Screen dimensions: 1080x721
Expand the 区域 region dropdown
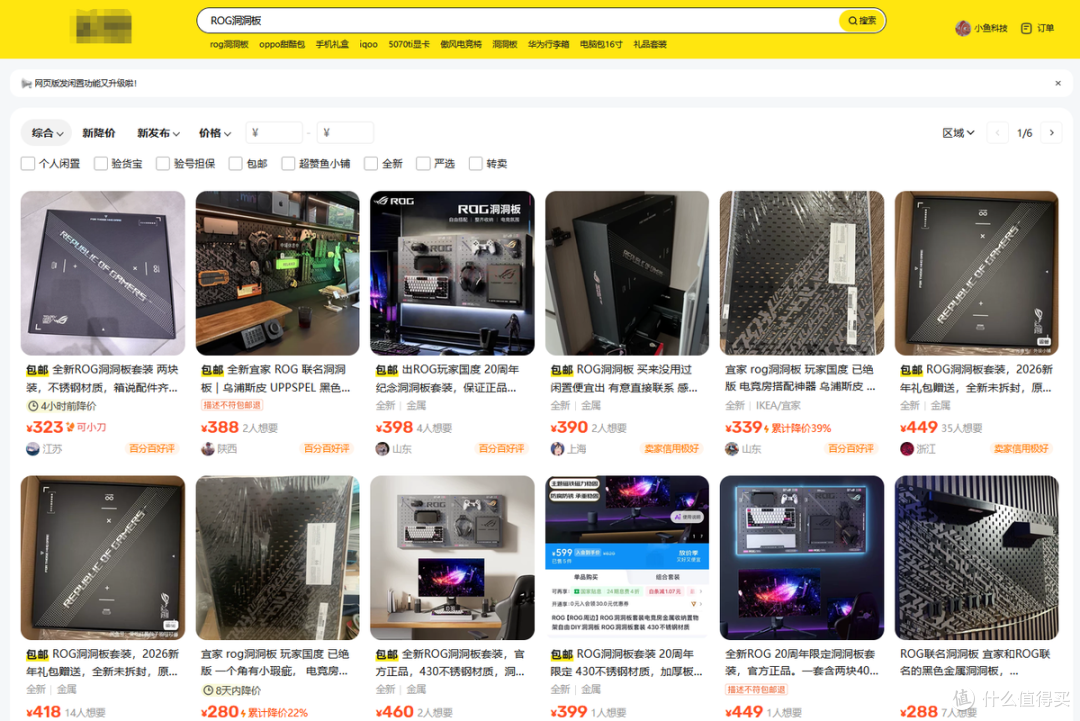(958, 133)
